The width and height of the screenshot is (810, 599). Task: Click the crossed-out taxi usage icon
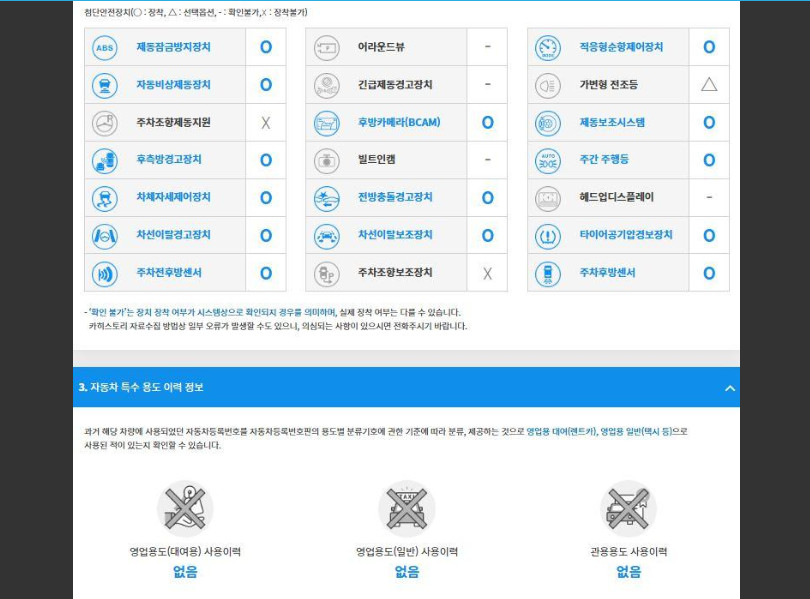coord(407,509)
